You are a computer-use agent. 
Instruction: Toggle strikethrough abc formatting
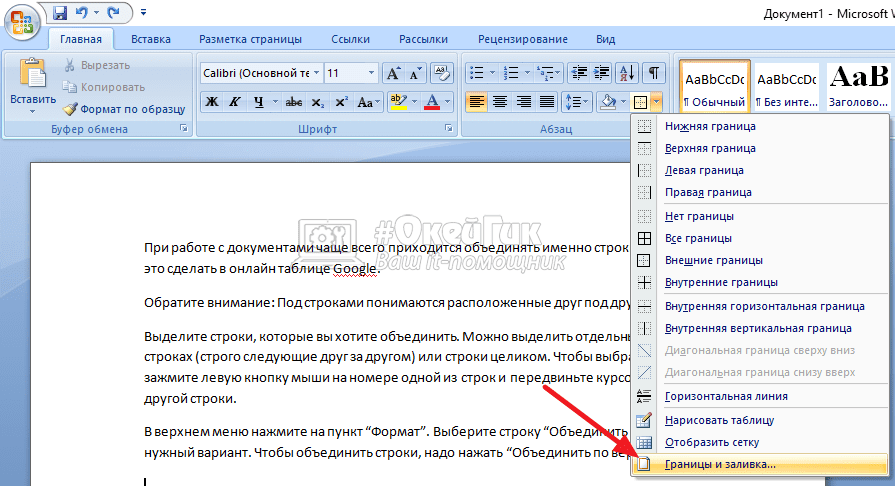tap(293, 102)
